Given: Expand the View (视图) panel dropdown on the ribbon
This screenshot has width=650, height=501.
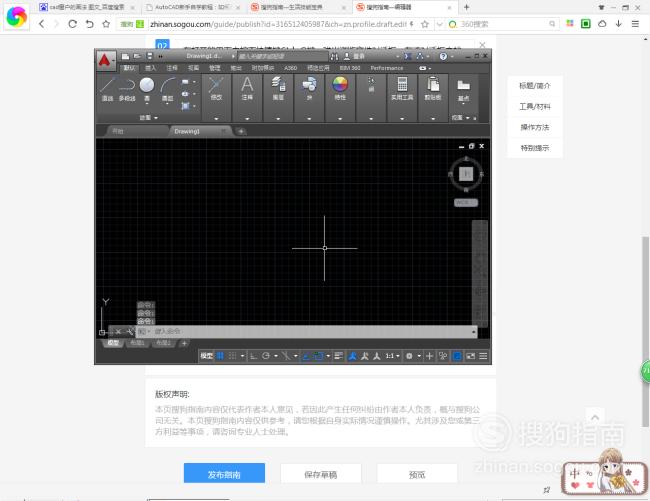Looking at the screenshot, I should pos(463,118).
